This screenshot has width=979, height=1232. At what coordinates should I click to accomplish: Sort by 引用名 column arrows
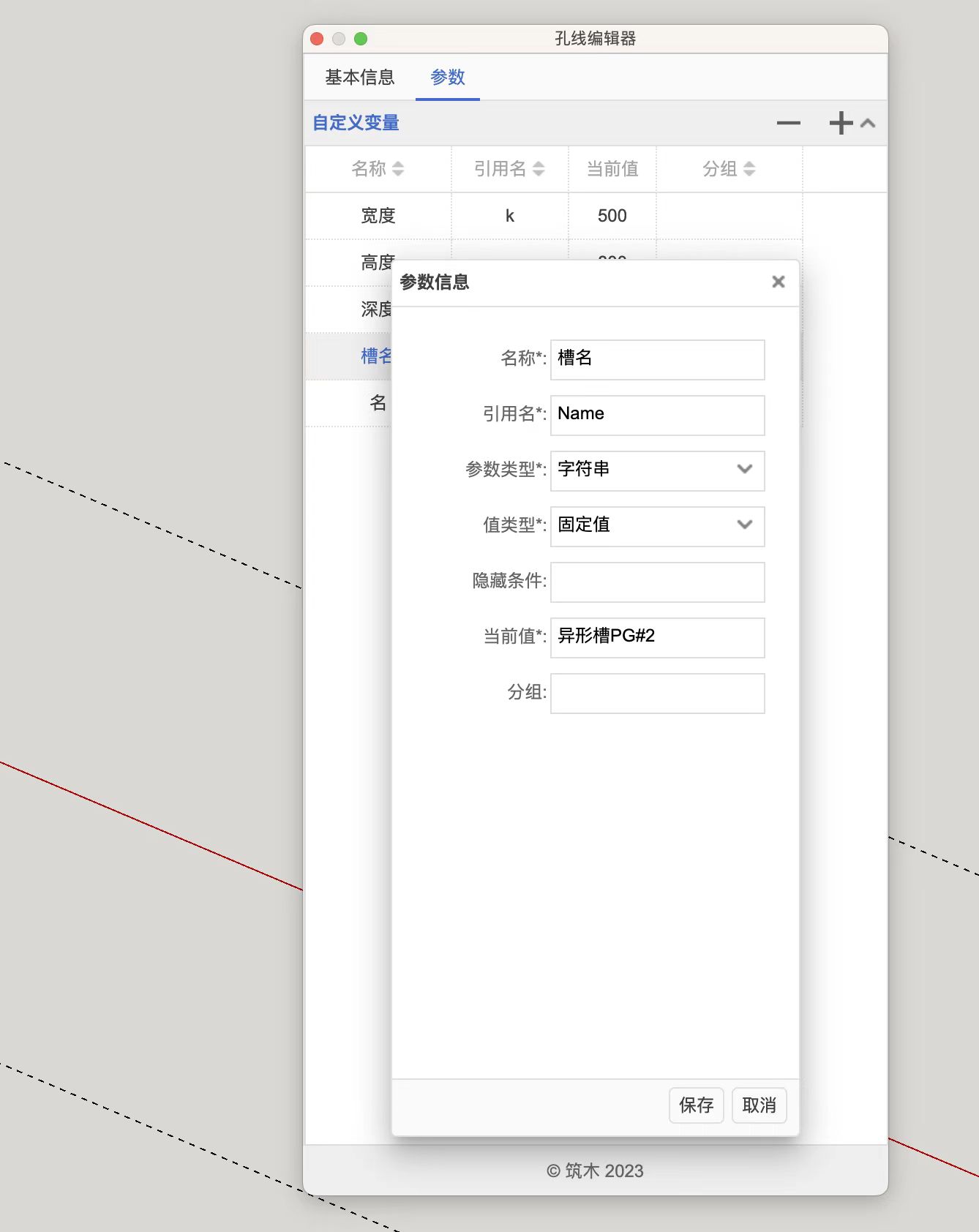539,169
